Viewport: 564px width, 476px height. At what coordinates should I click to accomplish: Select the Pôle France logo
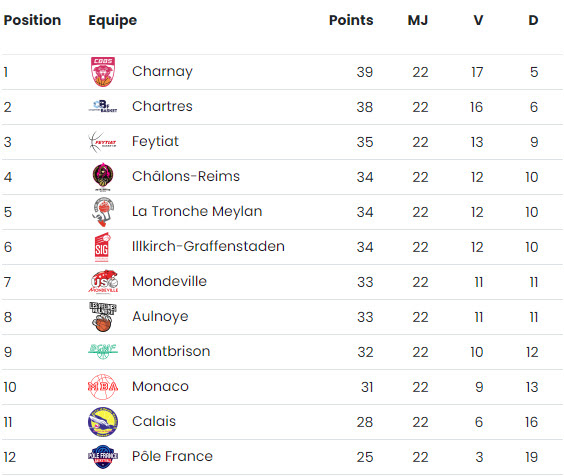[x=103, y=457]
